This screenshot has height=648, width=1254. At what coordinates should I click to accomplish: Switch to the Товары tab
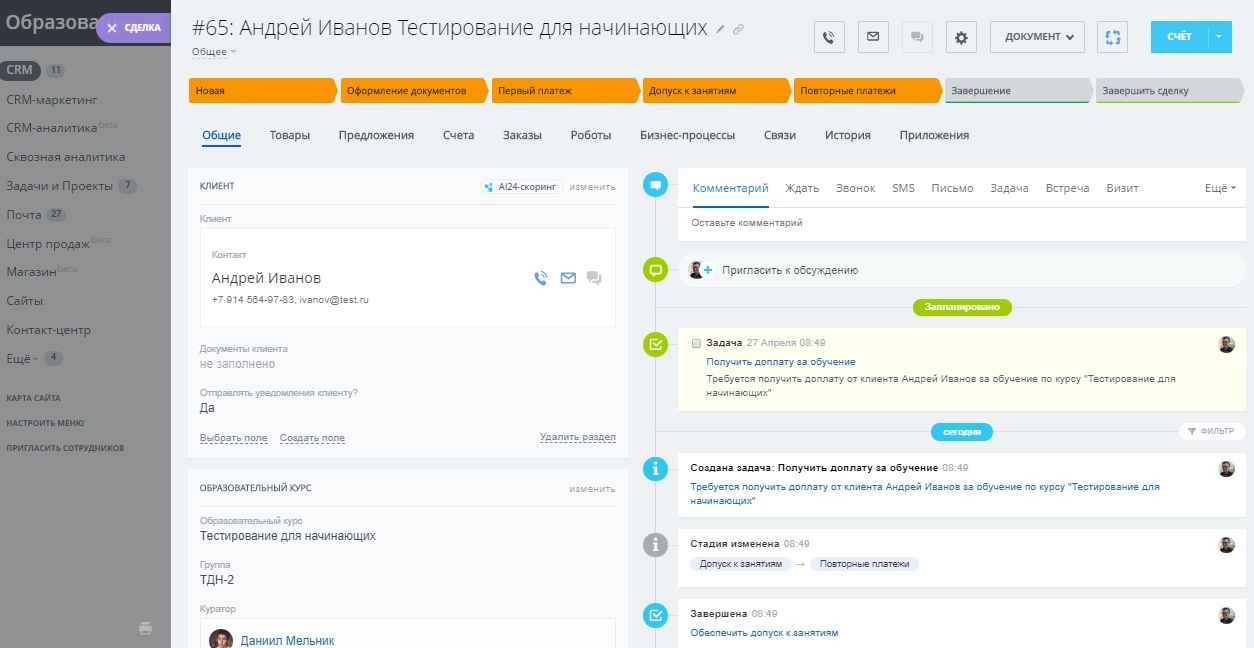(289, 135)
